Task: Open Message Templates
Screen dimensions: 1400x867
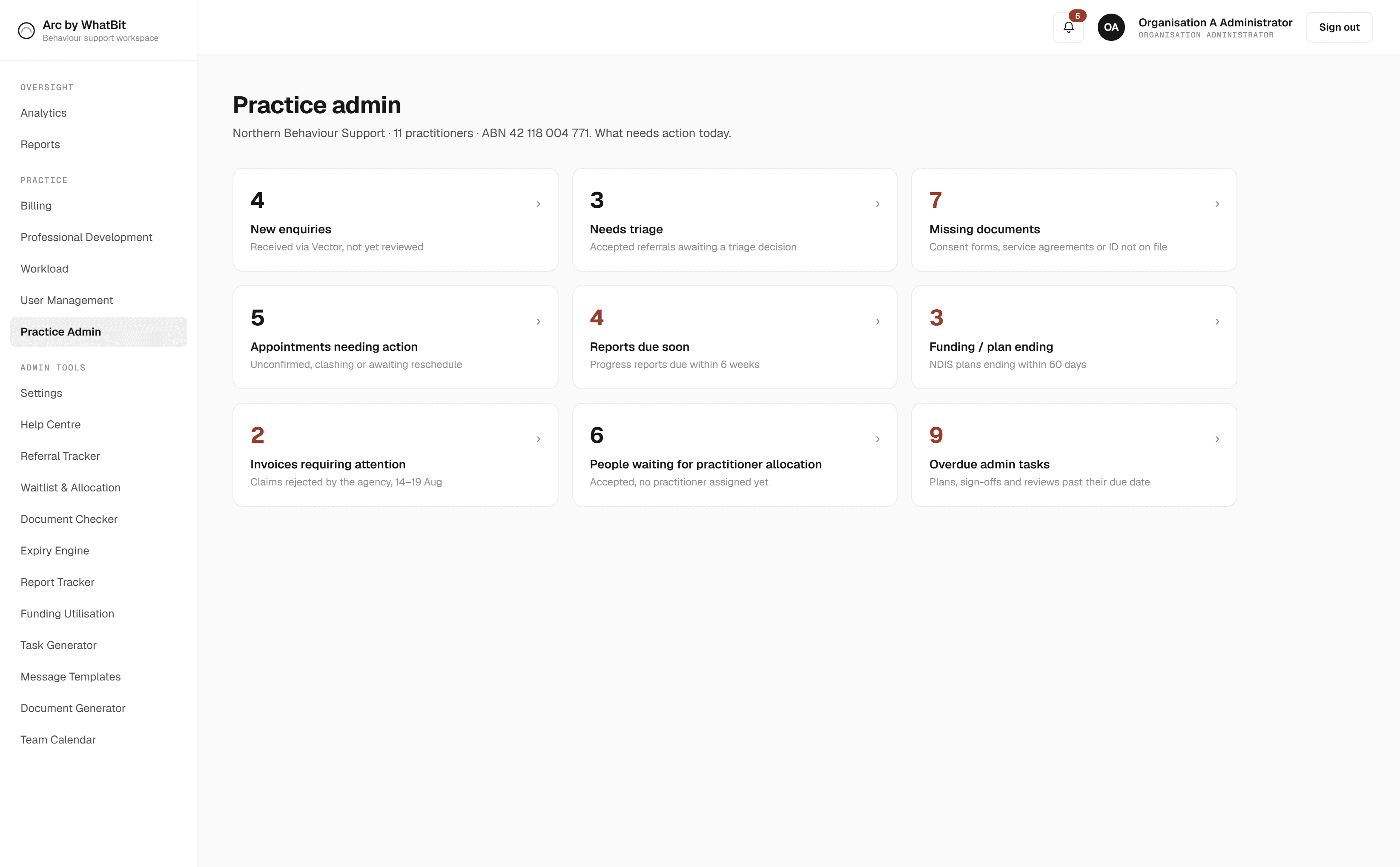Action: 99,677
